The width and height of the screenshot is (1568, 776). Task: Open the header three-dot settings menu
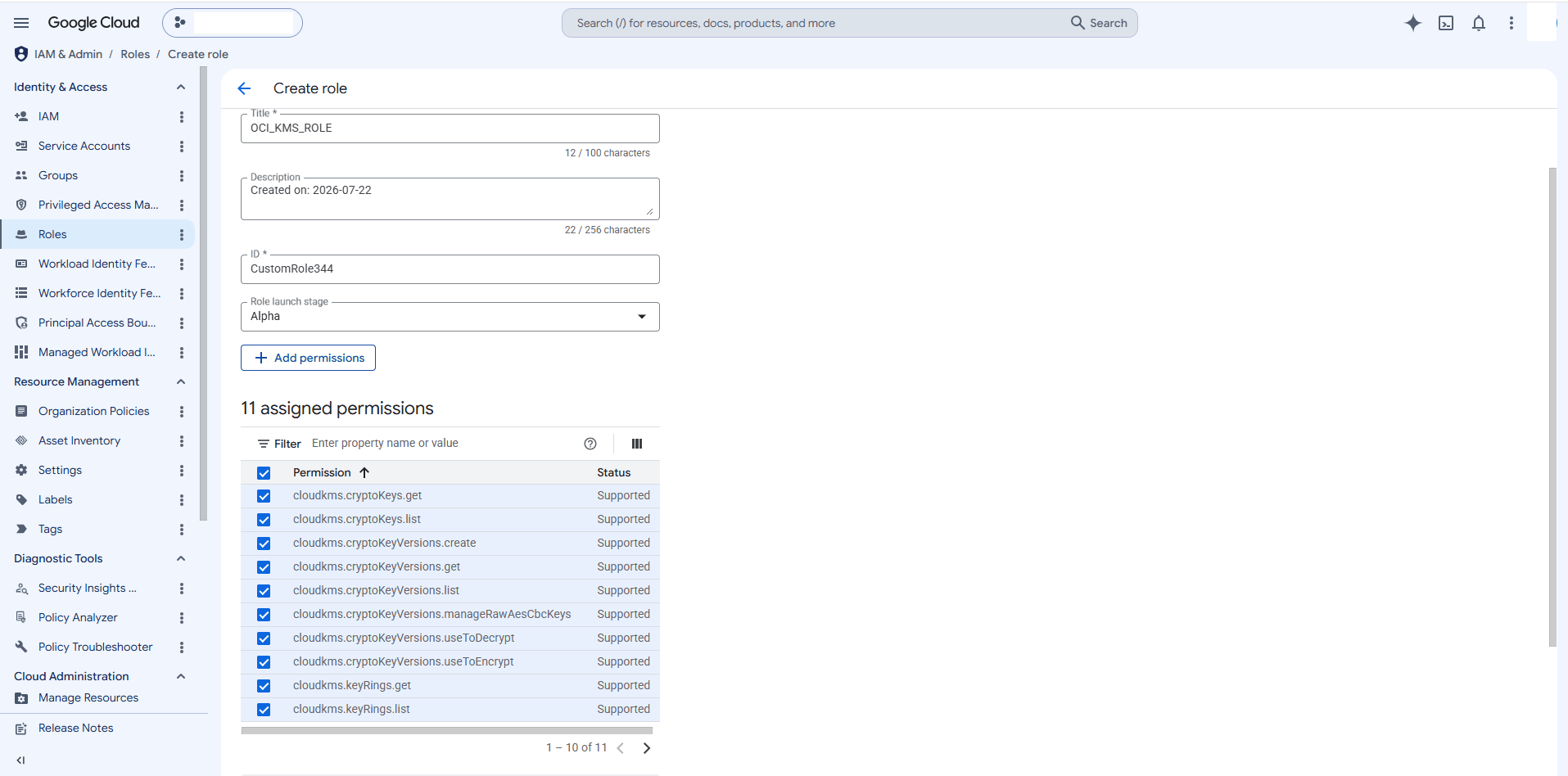1512,23
